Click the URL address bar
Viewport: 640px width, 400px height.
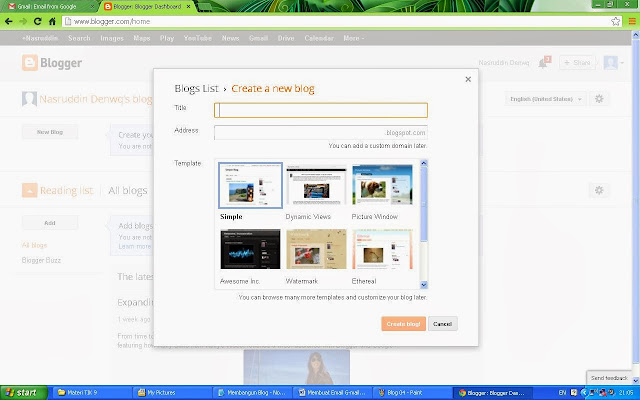pyautogui.click(x=337, y=22)
